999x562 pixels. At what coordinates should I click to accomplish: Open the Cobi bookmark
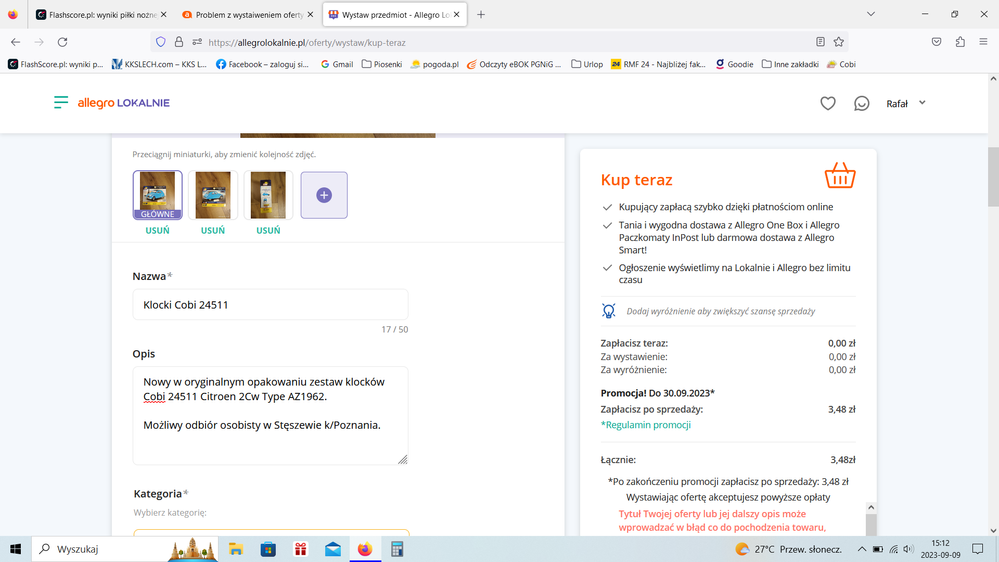(841, 64)
